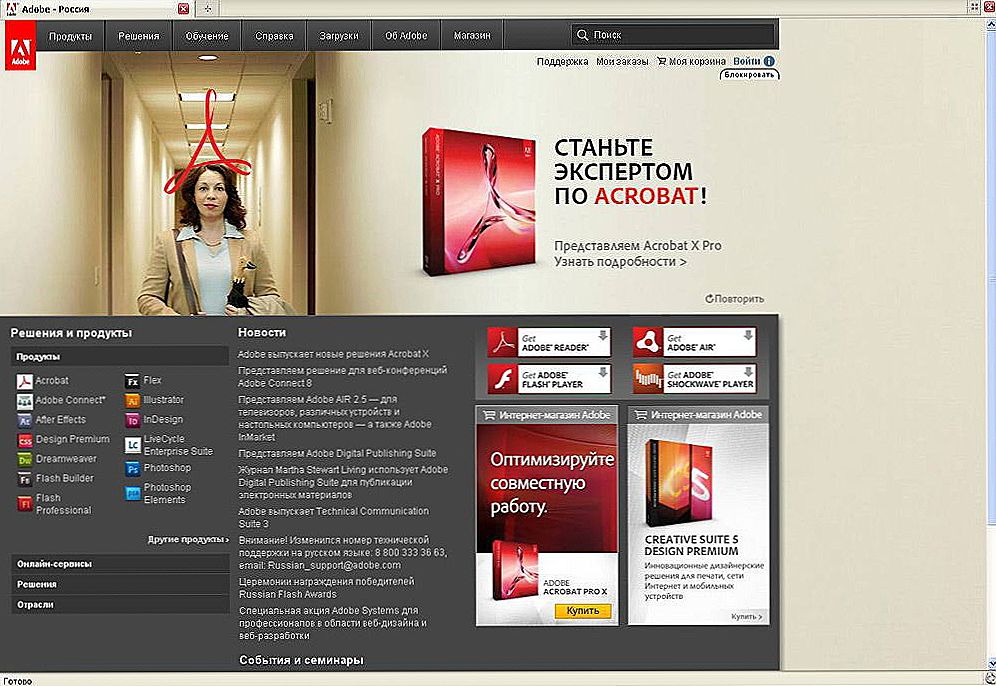
Task: Open the Другие продукты link
Action: pyautogui.click(x=188, y=539)
